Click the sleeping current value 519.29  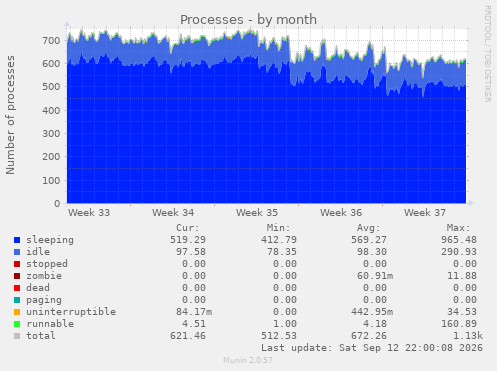tap(188, 240)
